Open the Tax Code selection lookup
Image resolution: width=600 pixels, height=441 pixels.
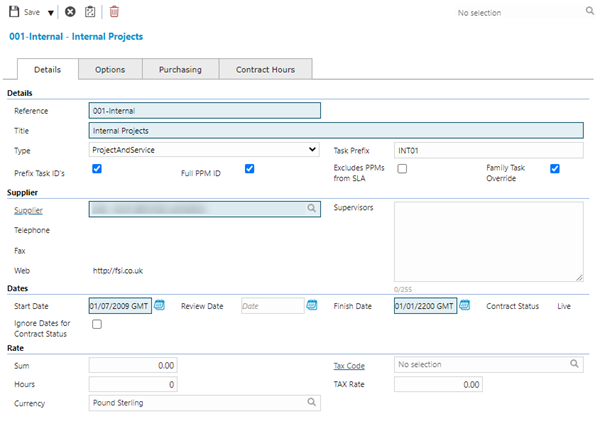[575, 365]
